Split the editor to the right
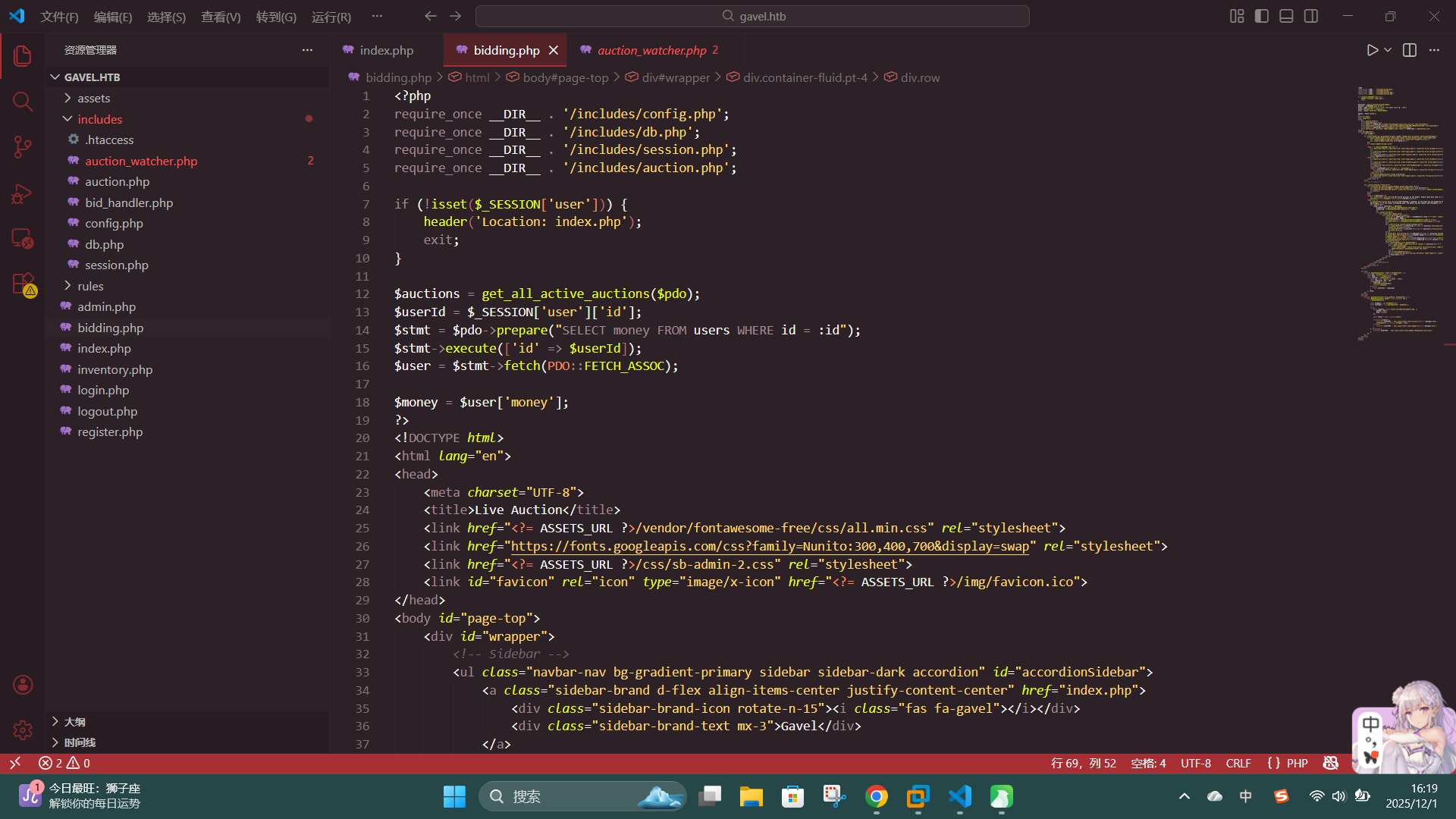Viewport: 1456px width, 819px height. [1410, 50]
